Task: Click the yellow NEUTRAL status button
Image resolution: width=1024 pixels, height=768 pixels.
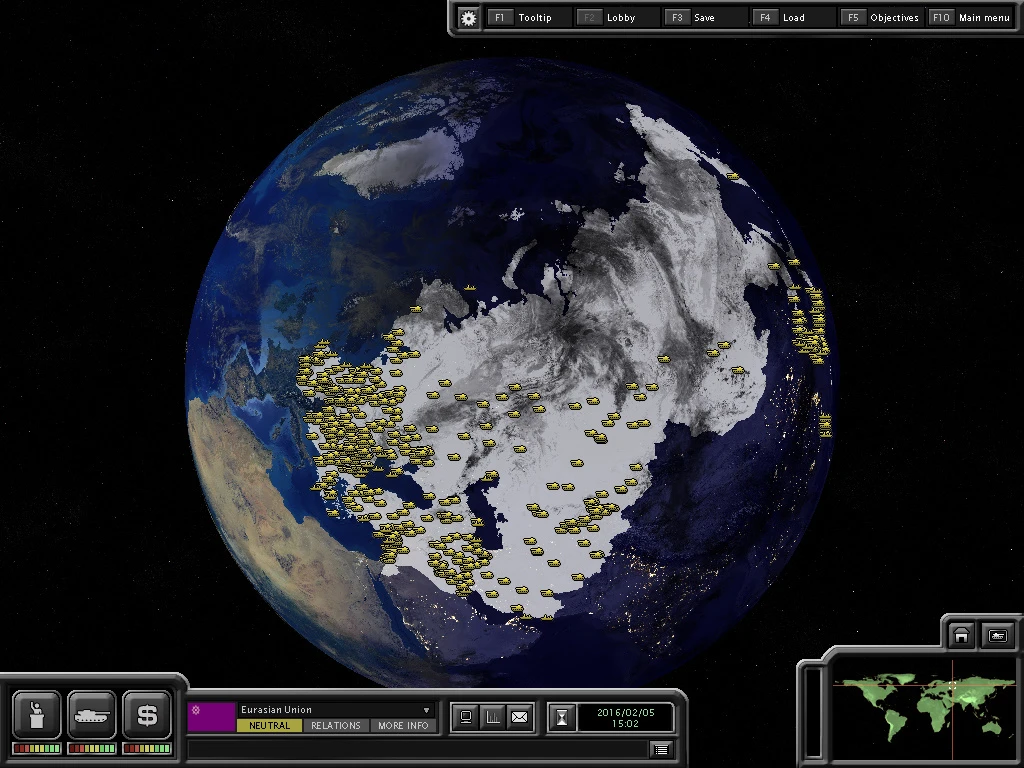Action: tap(269, 726)
